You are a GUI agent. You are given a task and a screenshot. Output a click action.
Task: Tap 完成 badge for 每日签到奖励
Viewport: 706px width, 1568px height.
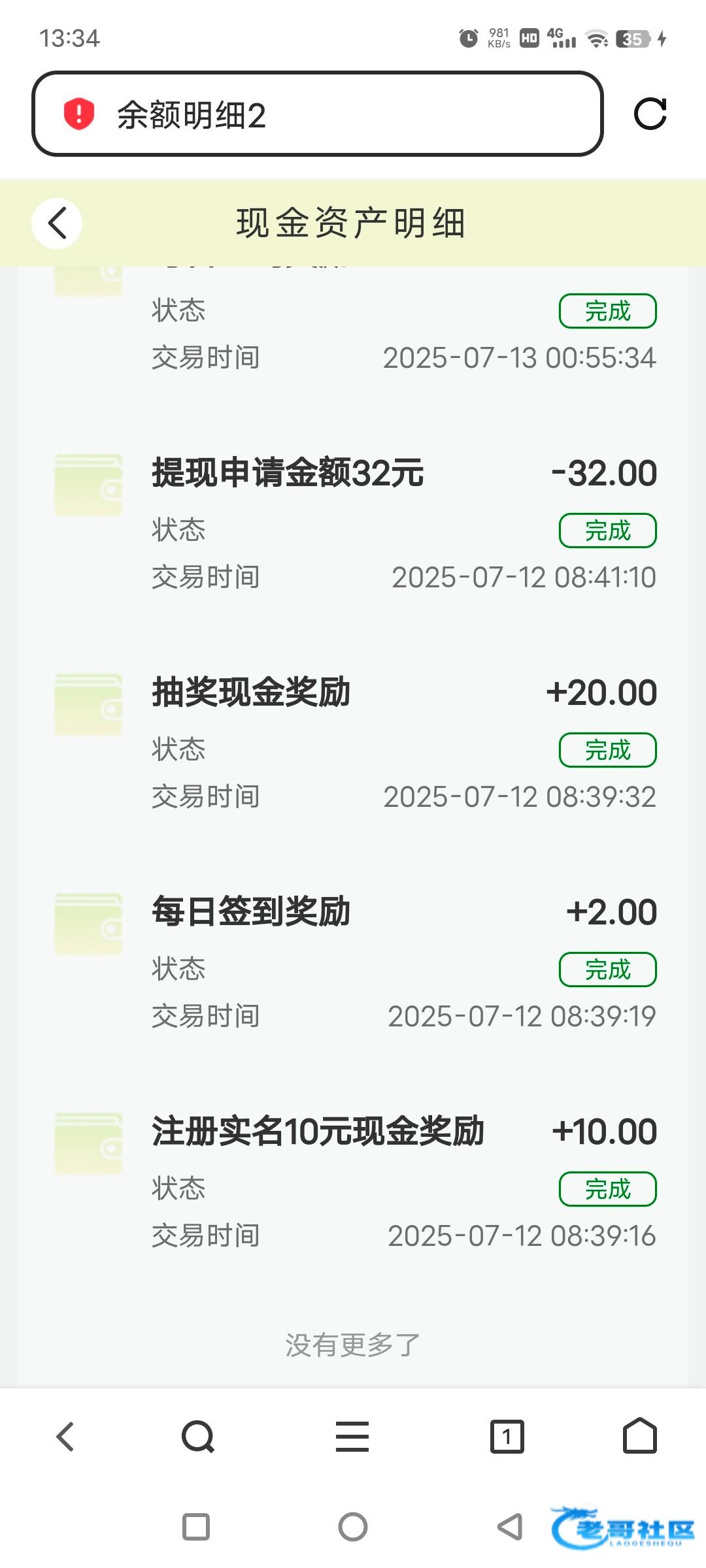607,970
